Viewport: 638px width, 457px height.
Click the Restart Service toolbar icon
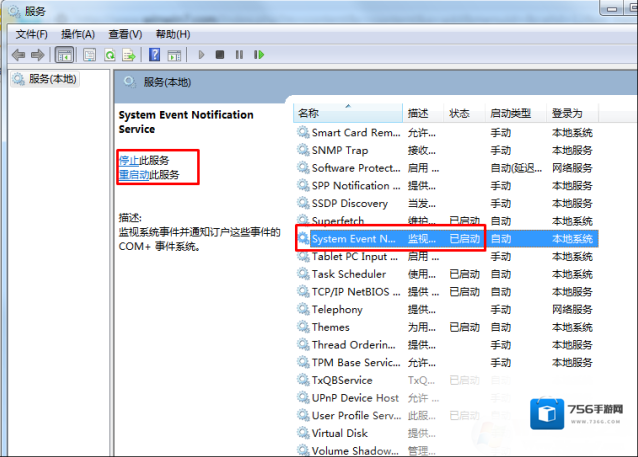coord(259,55)
